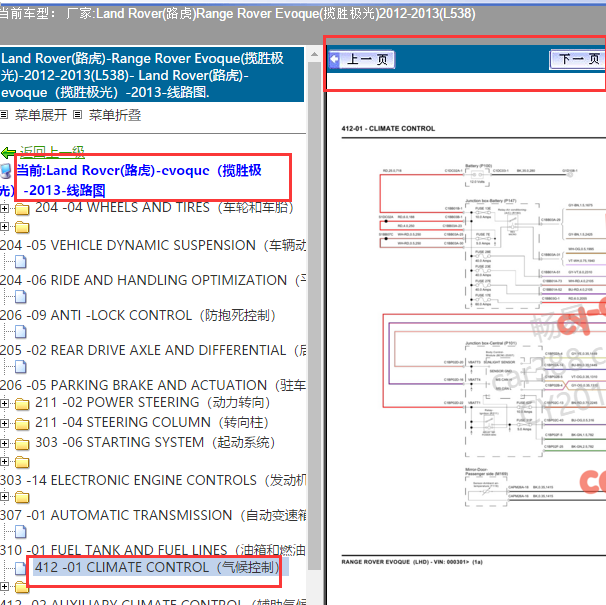Viewport: 606px width, 605px height.
Task: Expand the 303 -06 STARTING SYSTEM node
Action: pos(4,443)
